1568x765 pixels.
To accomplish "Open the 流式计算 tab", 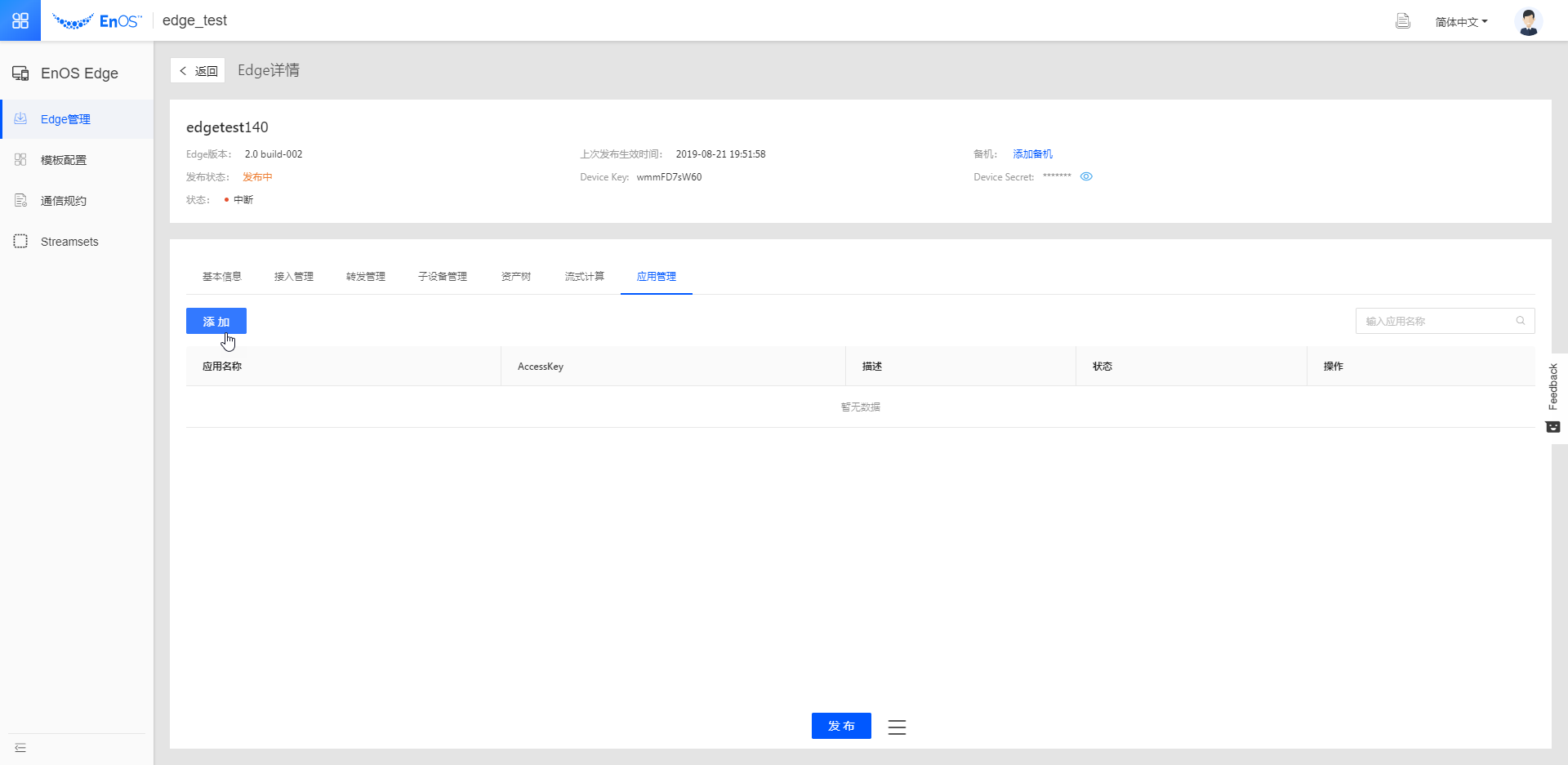I will pos(584,277).
